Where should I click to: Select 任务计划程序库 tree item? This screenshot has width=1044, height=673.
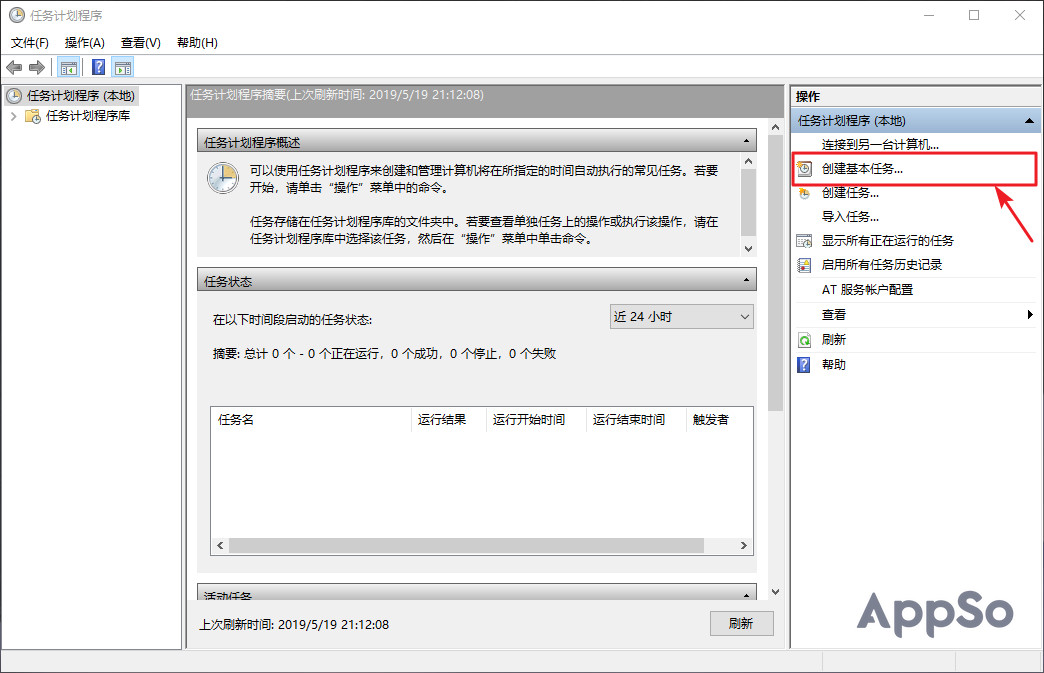pyautogui.click(x=88, y=116)
